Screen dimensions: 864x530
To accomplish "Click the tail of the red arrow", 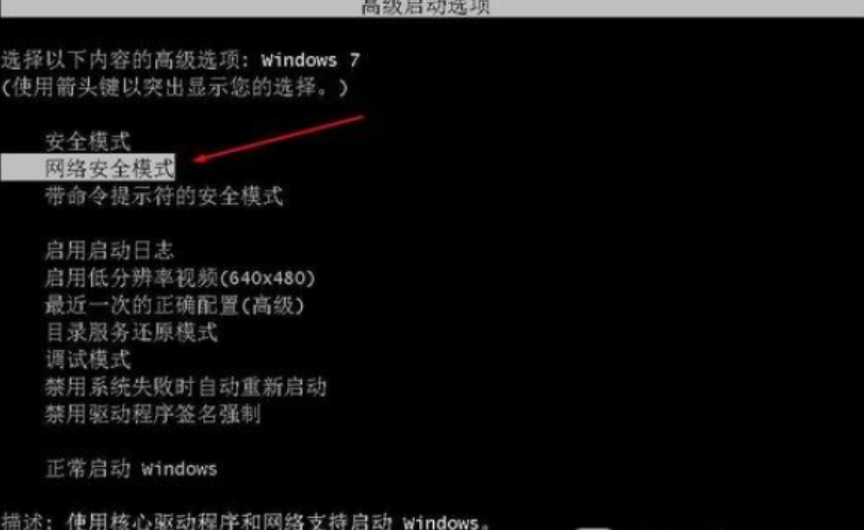I will point(359,117).
